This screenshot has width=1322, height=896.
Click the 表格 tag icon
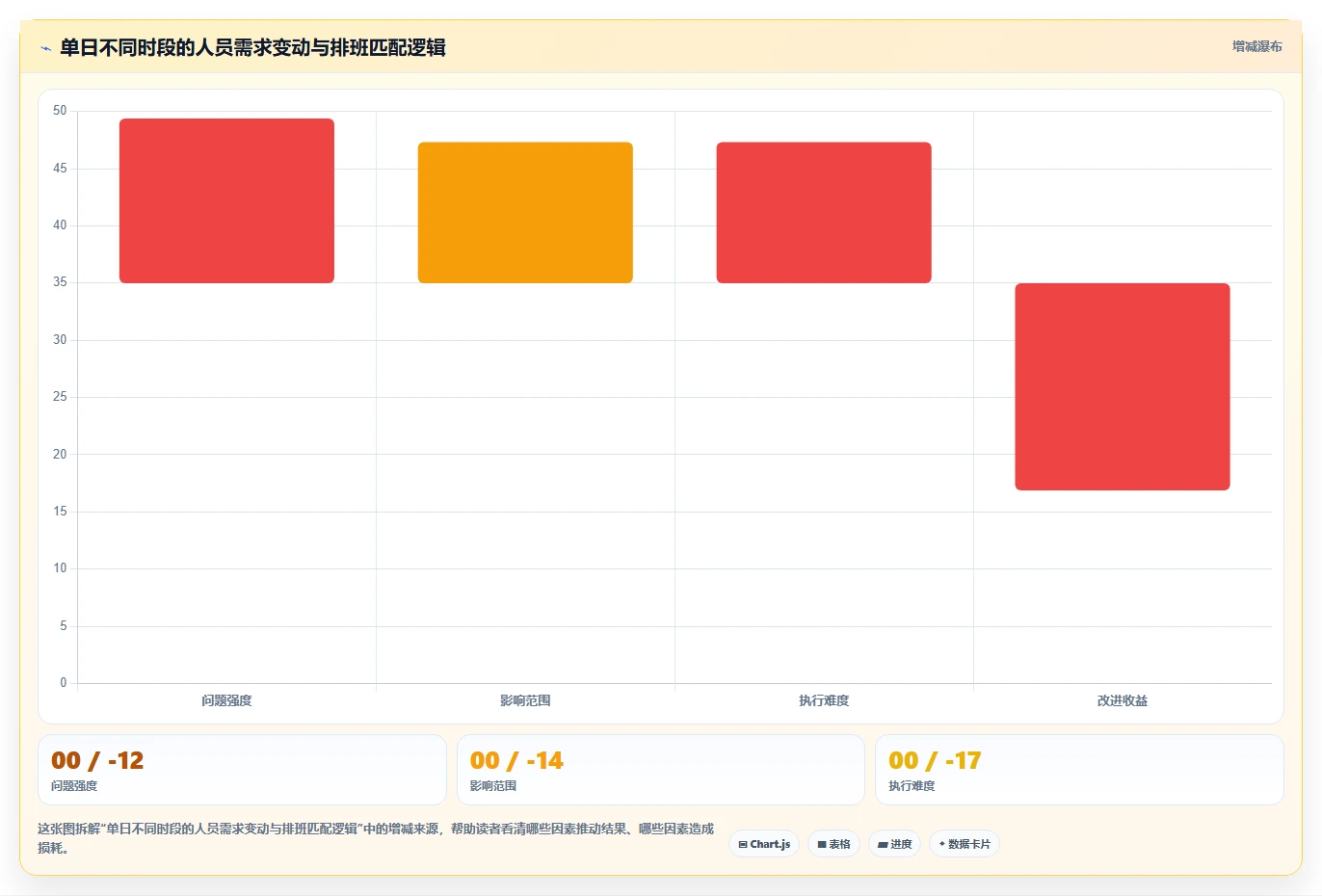click(x=822, y=844)
